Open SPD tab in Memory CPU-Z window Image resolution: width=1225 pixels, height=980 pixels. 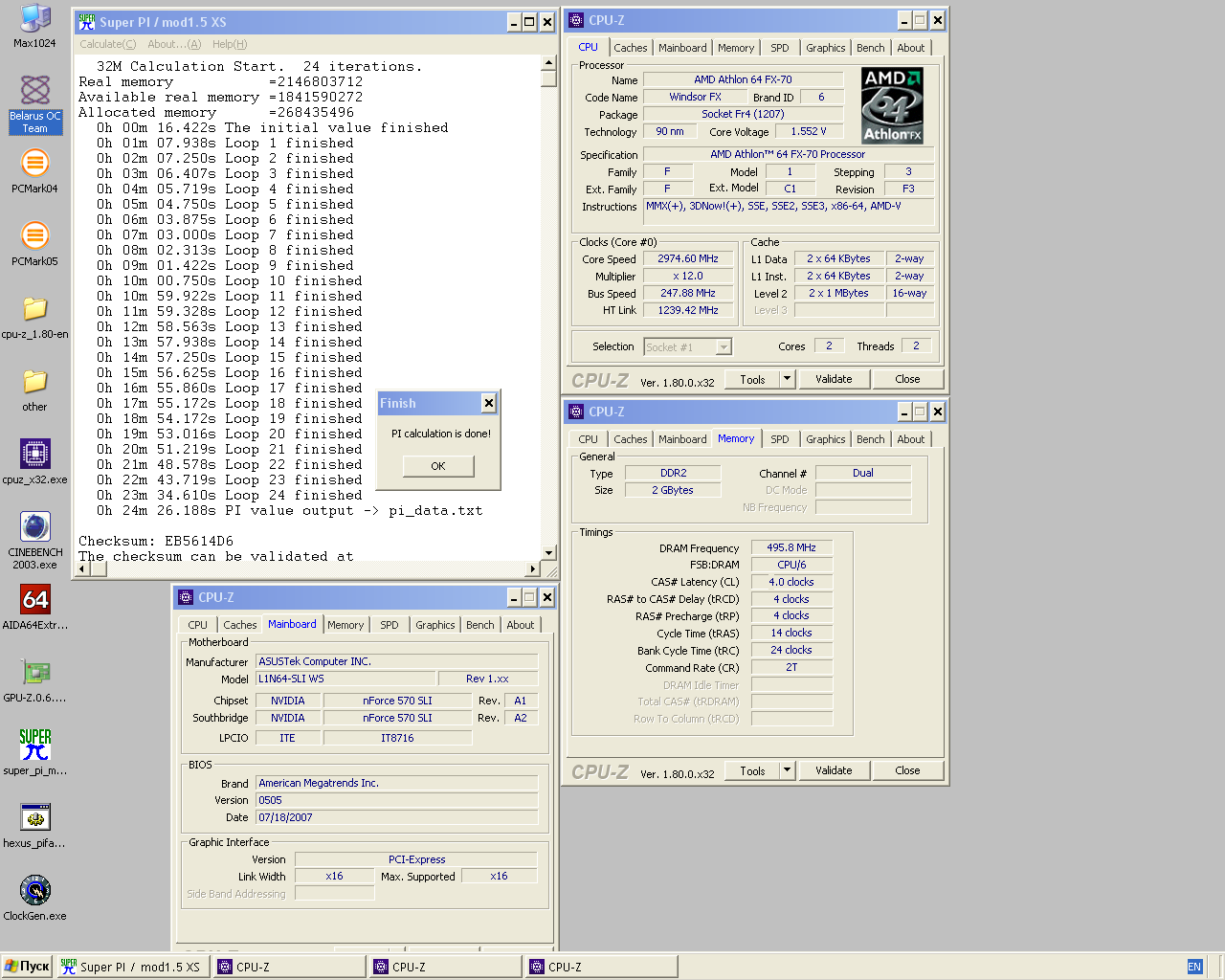[x=780, y=439]
